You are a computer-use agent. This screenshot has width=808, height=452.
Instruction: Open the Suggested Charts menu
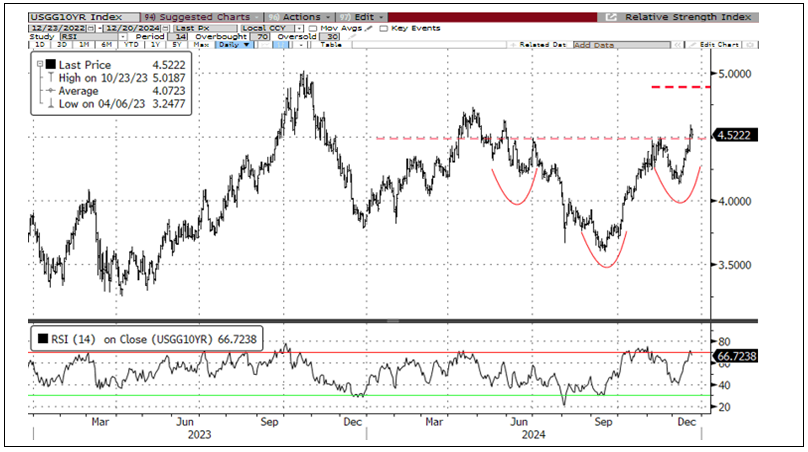coord(201,17)
